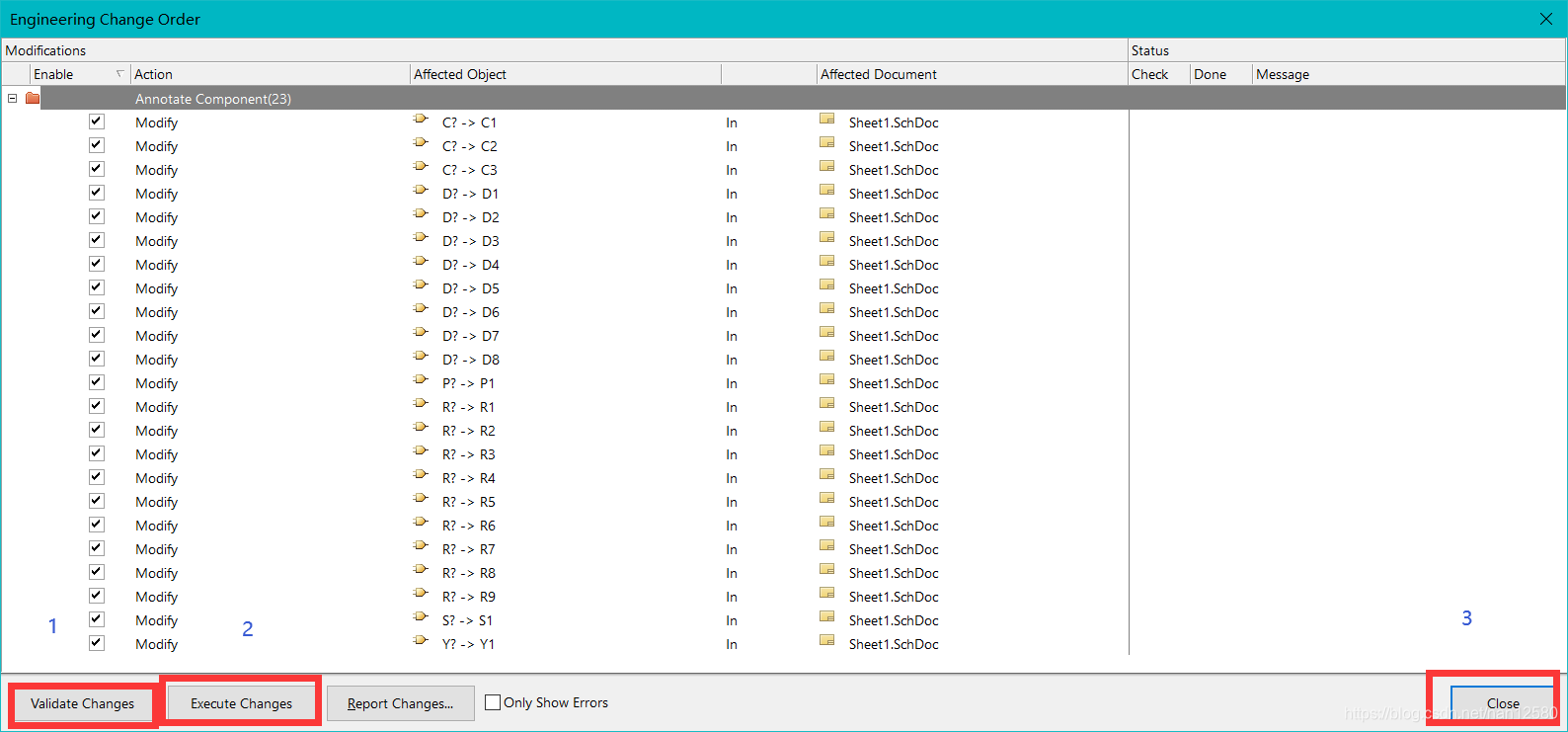Click the Sheet1.SchDoc document icon in R1 row
The height and width of the screenshot is (732, 1568).
(827, 405)
